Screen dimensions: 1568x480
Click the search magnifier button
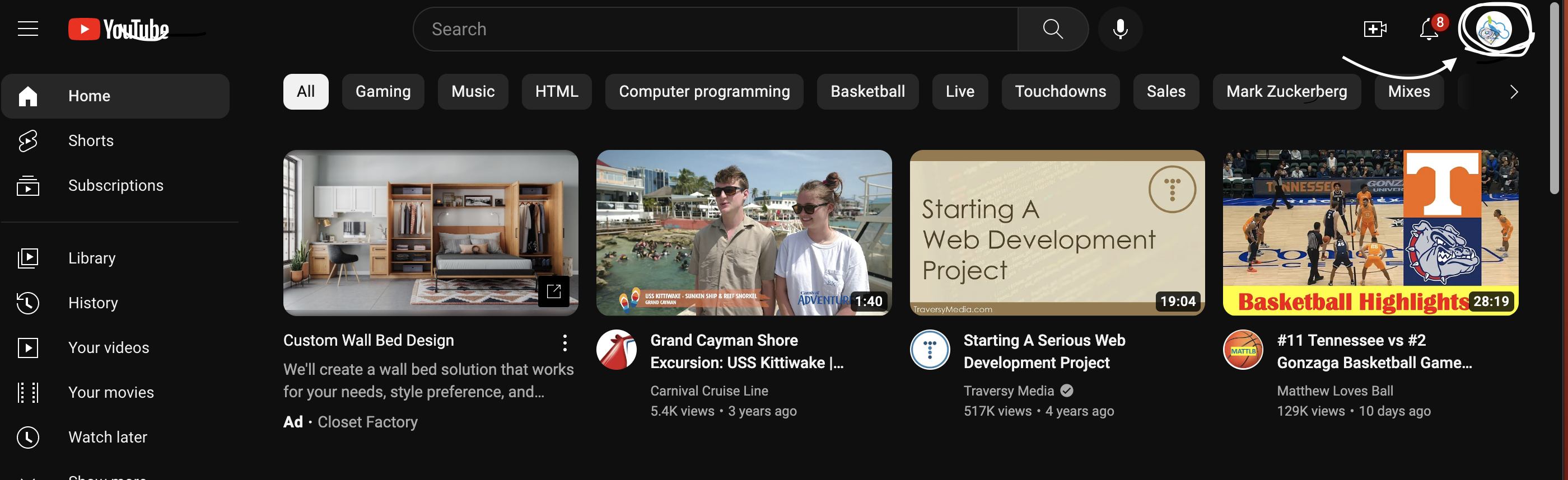(1052, 29)
